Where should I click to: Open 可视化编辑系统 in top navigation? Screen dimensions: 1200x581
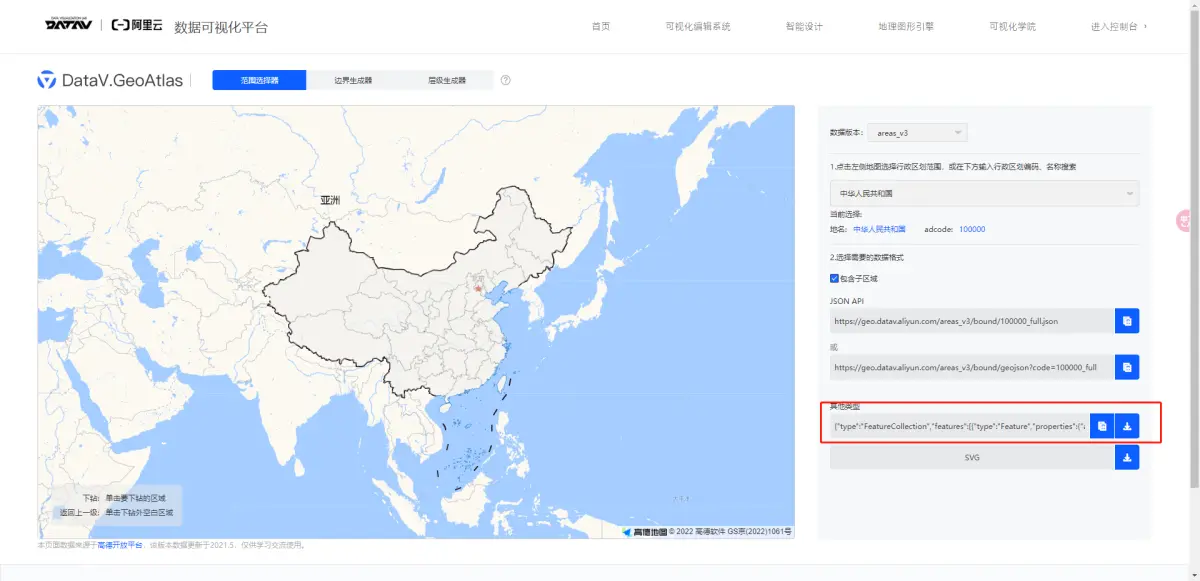tap(698, 26)
